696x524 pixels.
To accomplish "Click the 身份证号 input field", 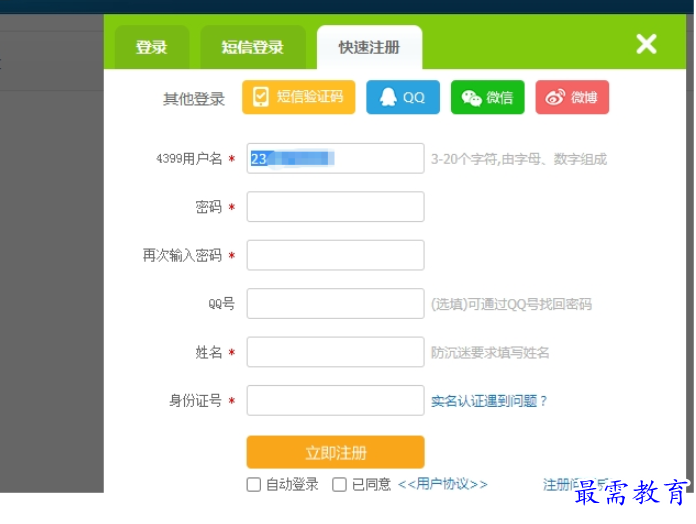I will 336,401.
